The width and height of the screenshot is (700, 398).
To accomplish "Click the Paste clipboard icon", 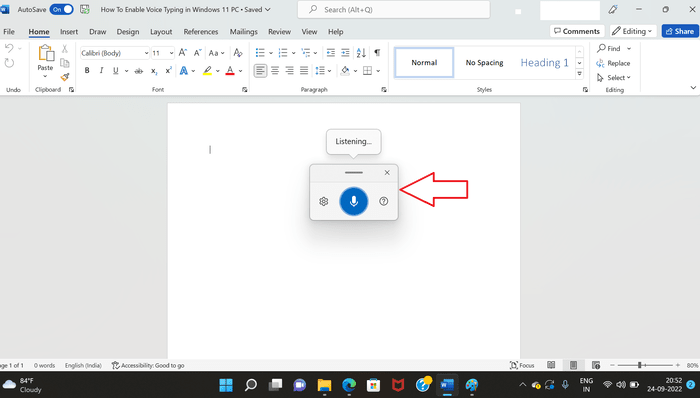I will tap(46, 54).
